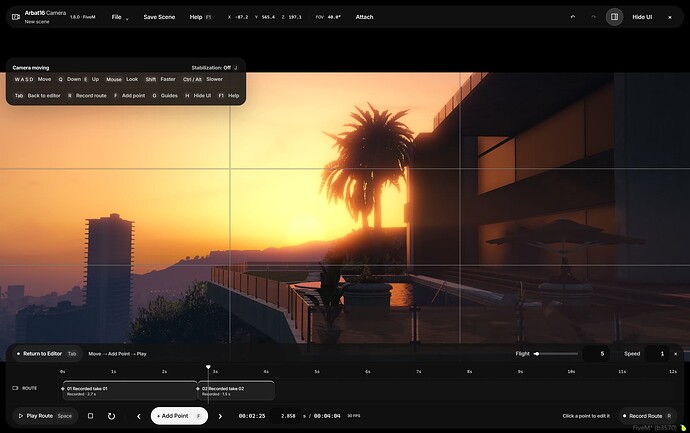Click the Add point F shortcut hint
Screen dimensions: 690x433
pyautogui.click(x=129, y=95)
